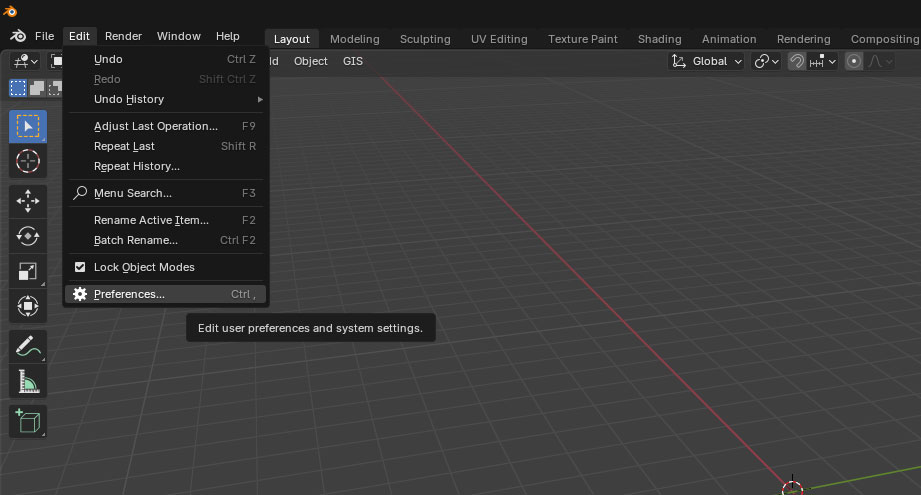921x495 pixels.
Task: Open proportional editing falloff dropdown
Action: click(x=880, y=61)
